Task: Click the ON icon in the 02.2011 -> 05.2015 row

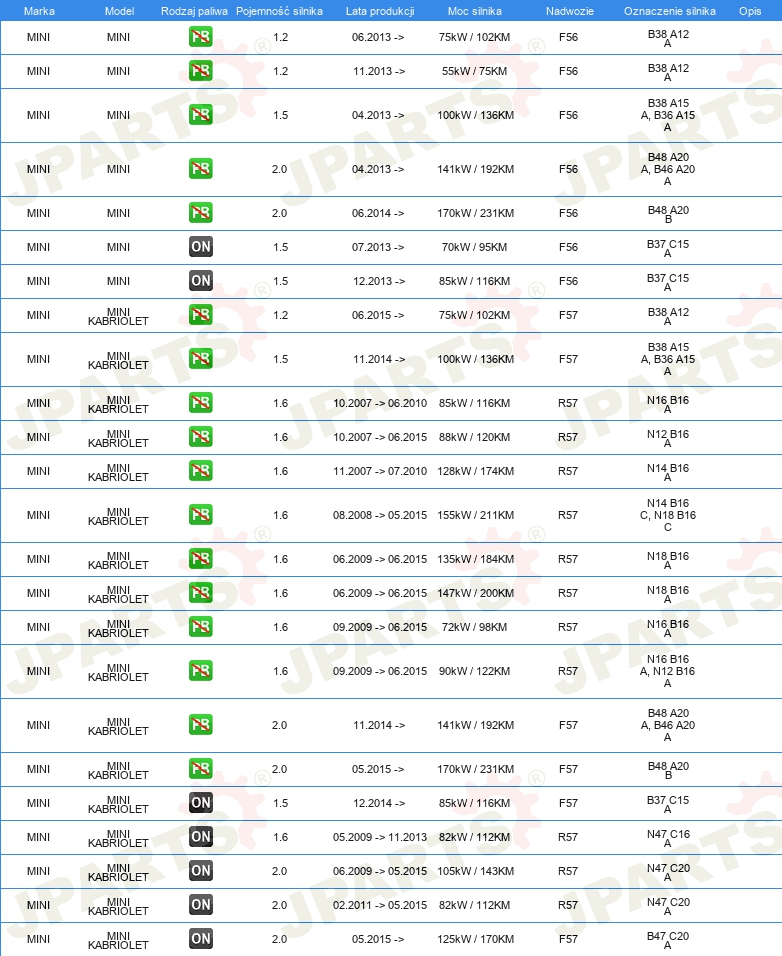Action: click(x=201, y=905)
